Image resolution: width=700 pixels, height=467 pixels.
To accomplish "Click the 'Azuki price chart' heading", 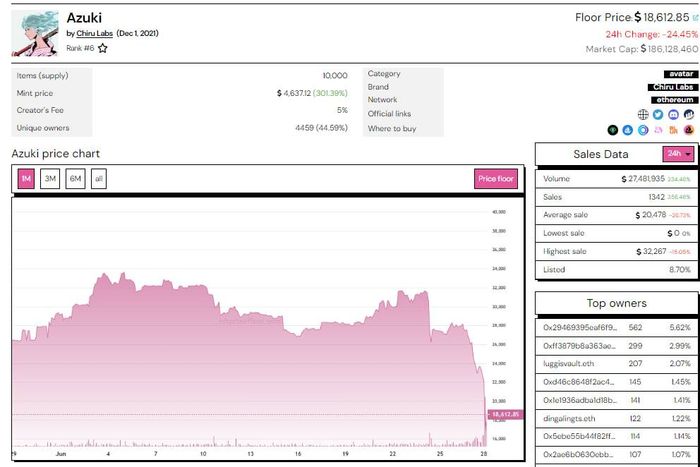I will (55, 154).
